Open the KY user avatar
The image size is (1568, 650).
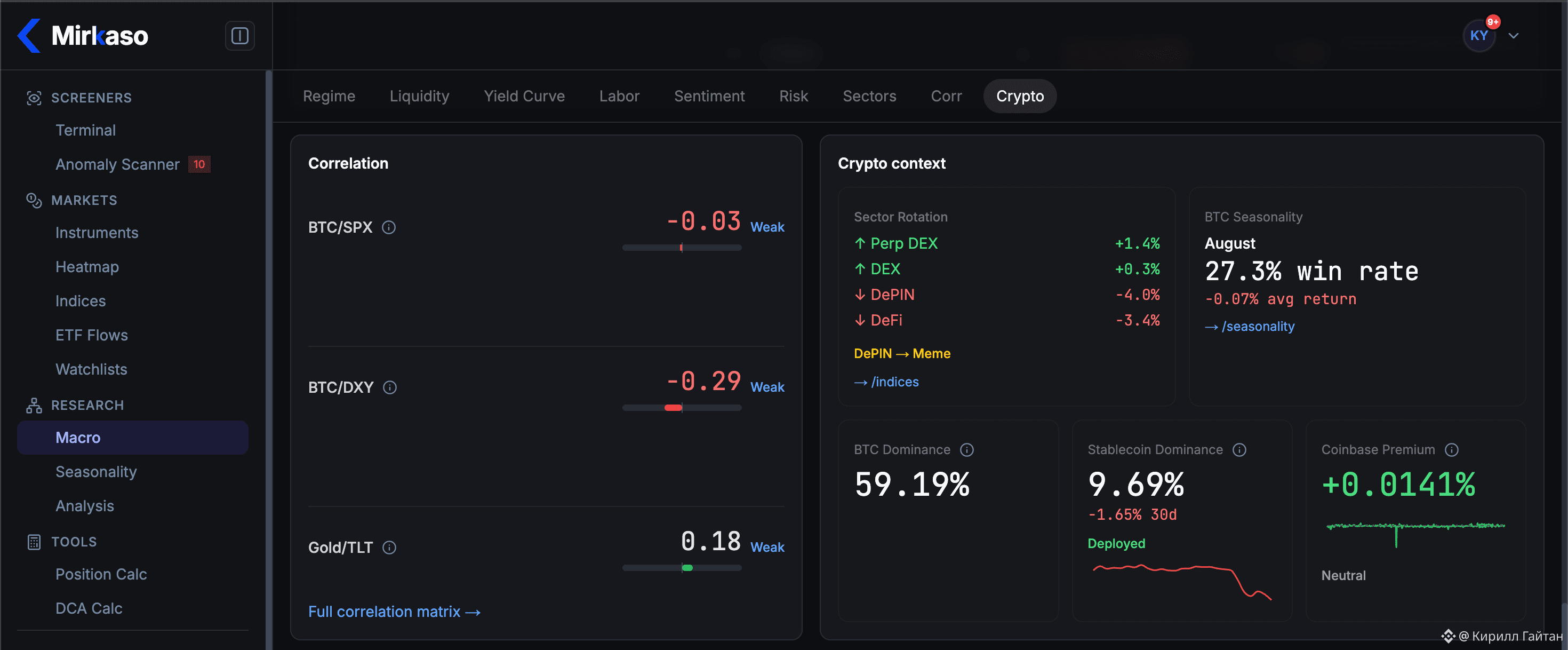pos(1479,36)
